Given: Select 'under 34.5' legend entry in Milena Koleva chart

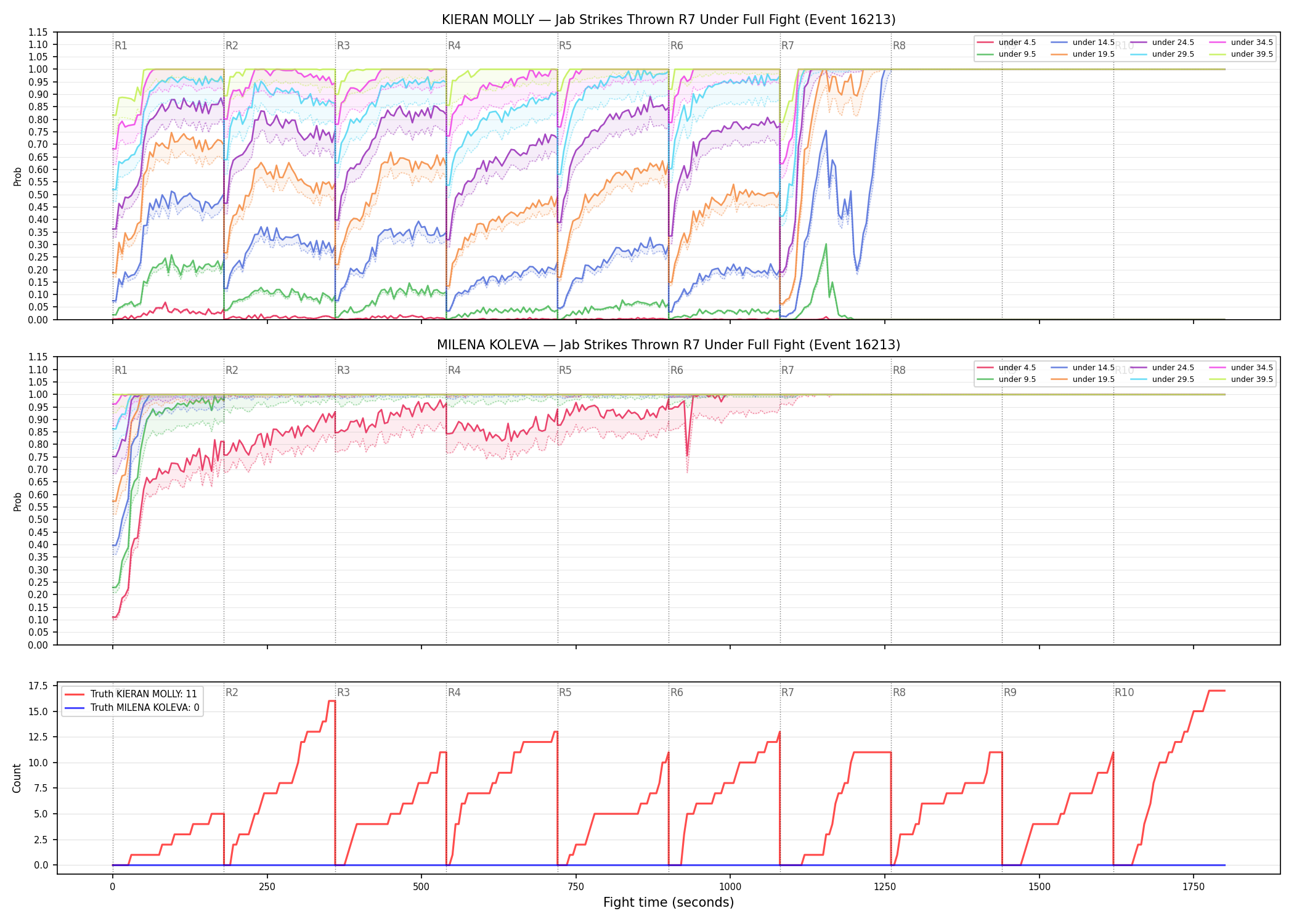Looking at the screenshot, I should [1241, 368].
